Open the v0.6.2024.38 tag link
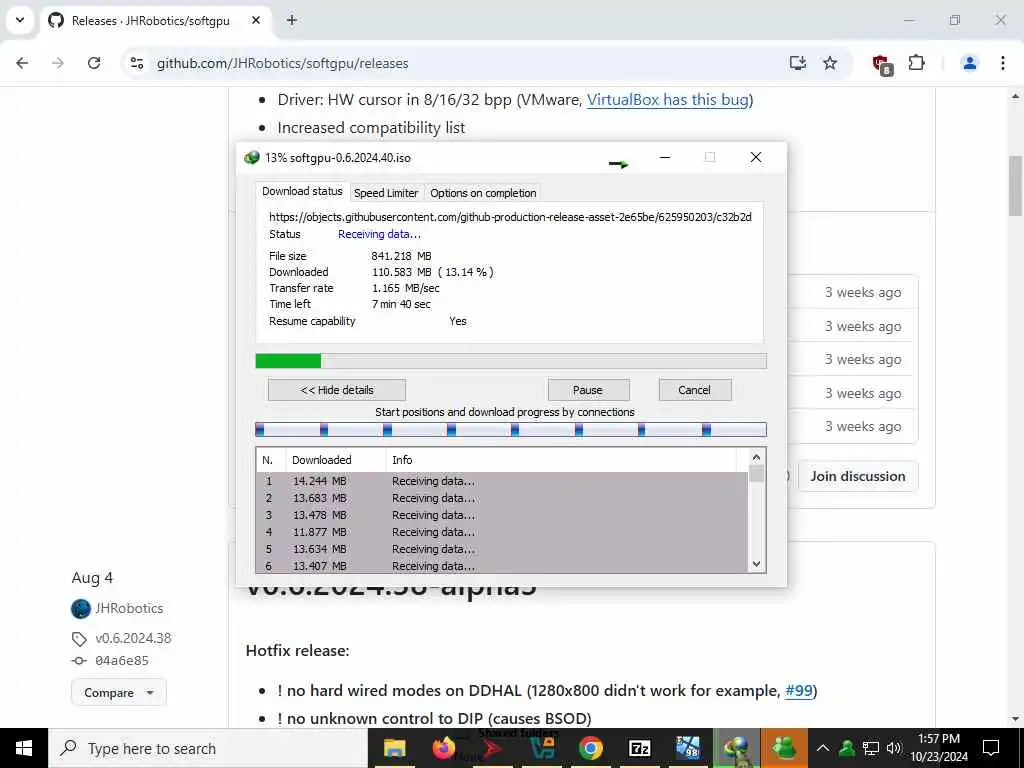The height and width of the screenshot is (768, 1024). pos(133,638)
